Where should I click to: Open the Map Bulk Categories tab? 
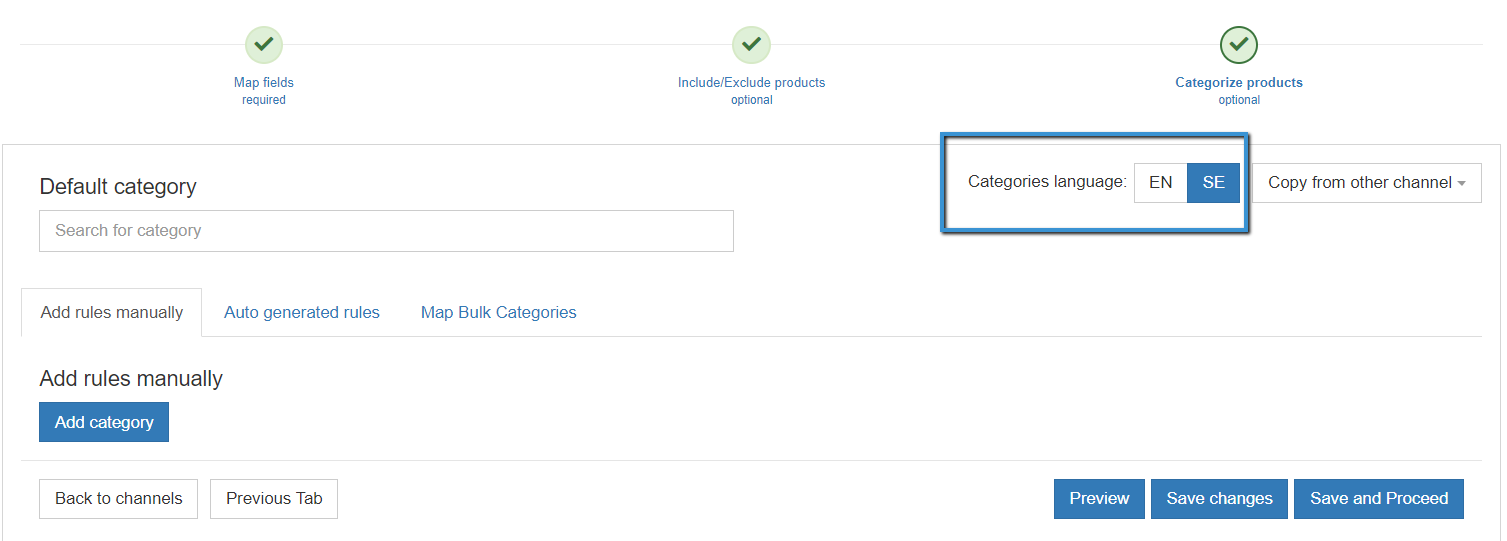click(x=498, y=312)
